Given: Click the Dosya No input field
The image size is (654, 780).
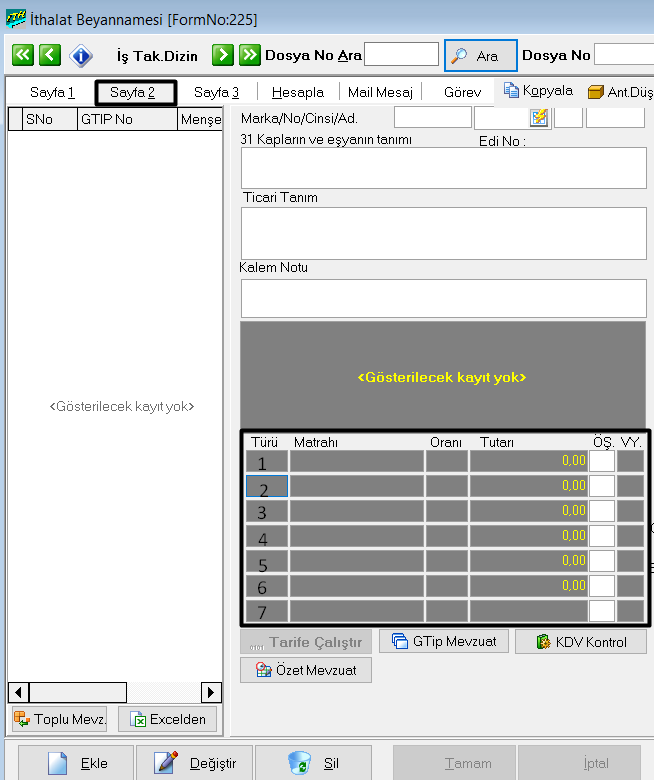Looking at the screenshot, I should click(624, 54).
